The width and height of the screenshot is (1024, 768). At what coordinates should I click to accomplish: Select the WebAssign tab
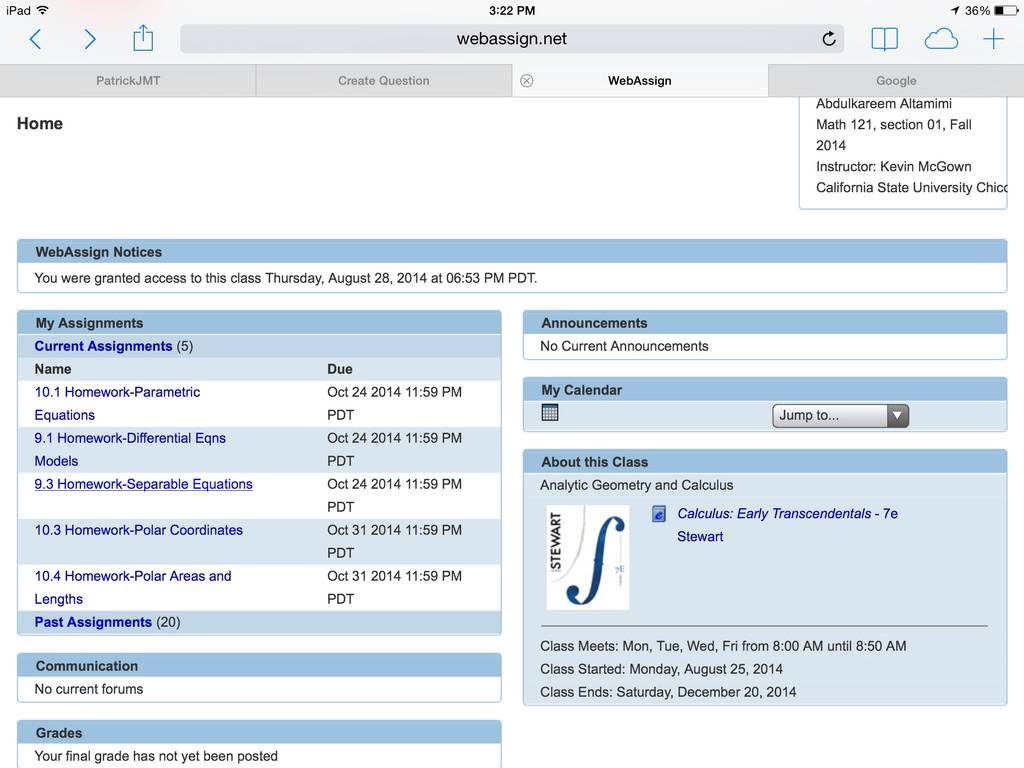(x=640, y=80)
